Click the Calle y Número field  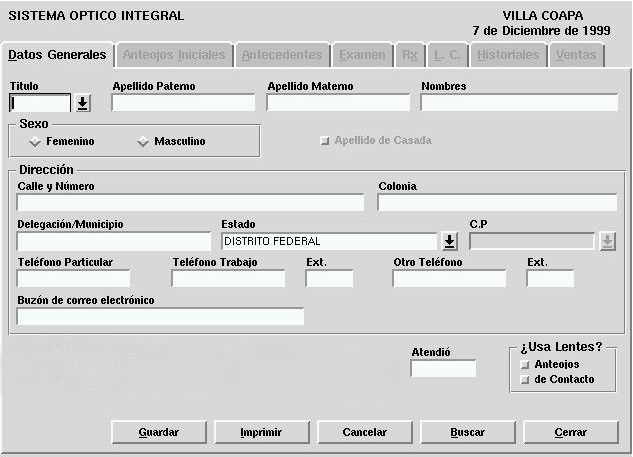tap(190, 203)
